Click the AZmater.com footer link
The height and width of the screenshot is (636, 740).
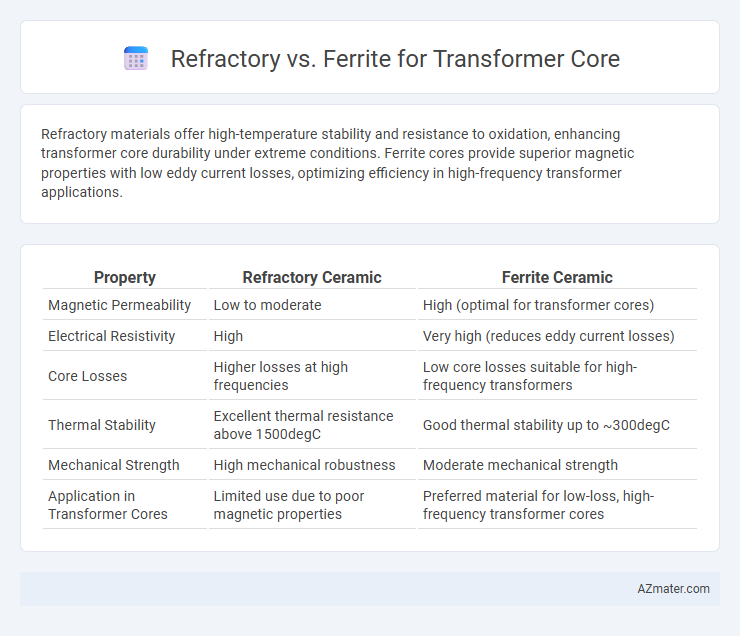[x=673, y=589]
